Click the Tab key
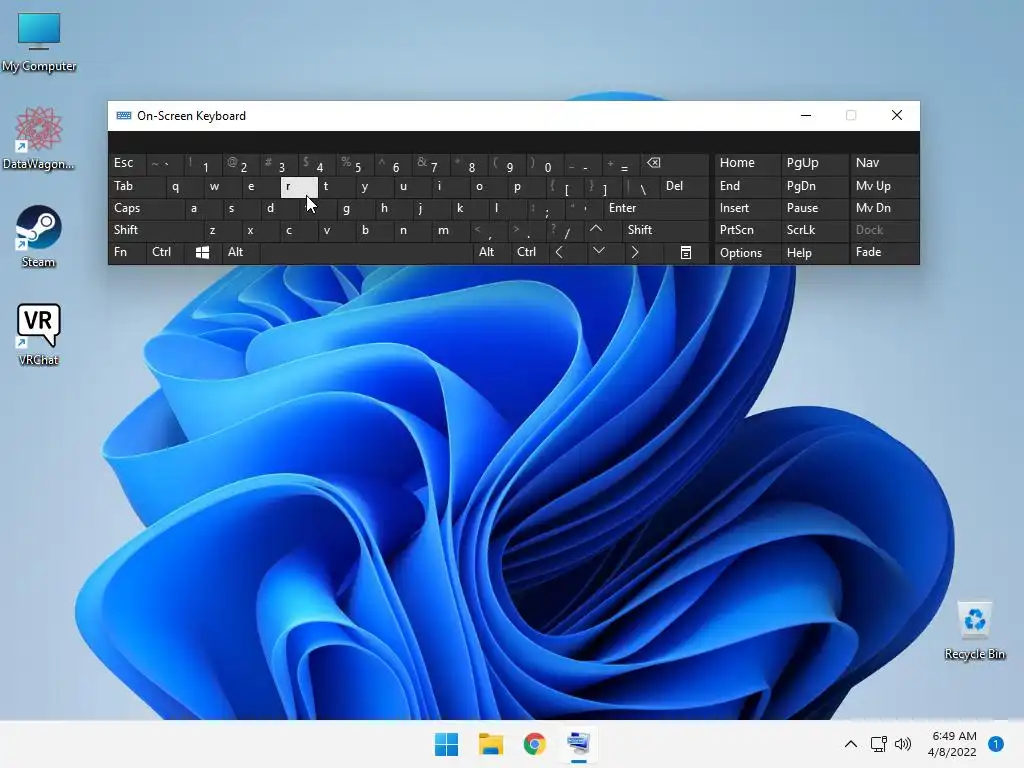Screen dimensions: 1024x768 136,186
